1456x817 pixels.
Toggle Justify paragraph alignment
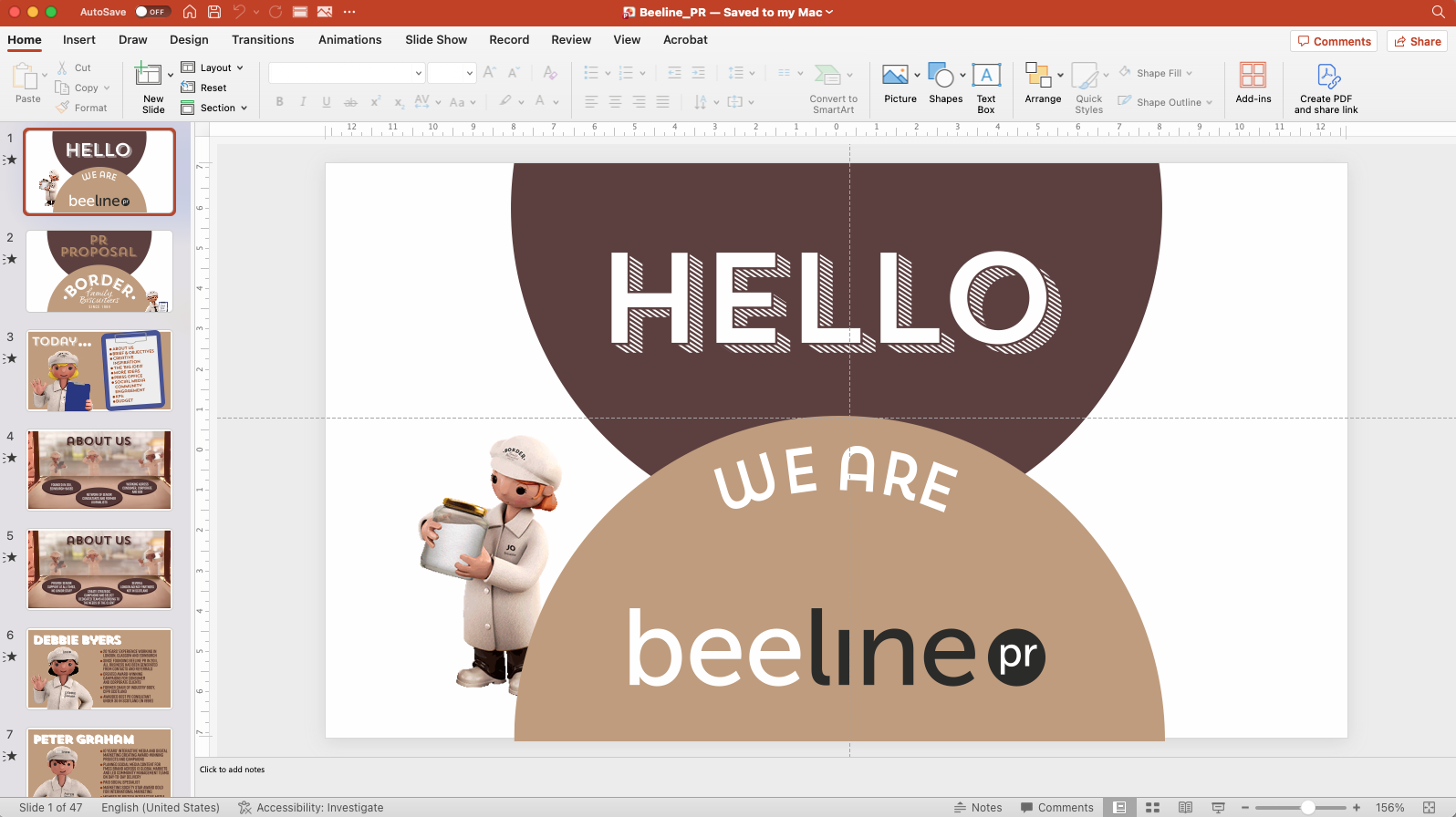(662, 101)
